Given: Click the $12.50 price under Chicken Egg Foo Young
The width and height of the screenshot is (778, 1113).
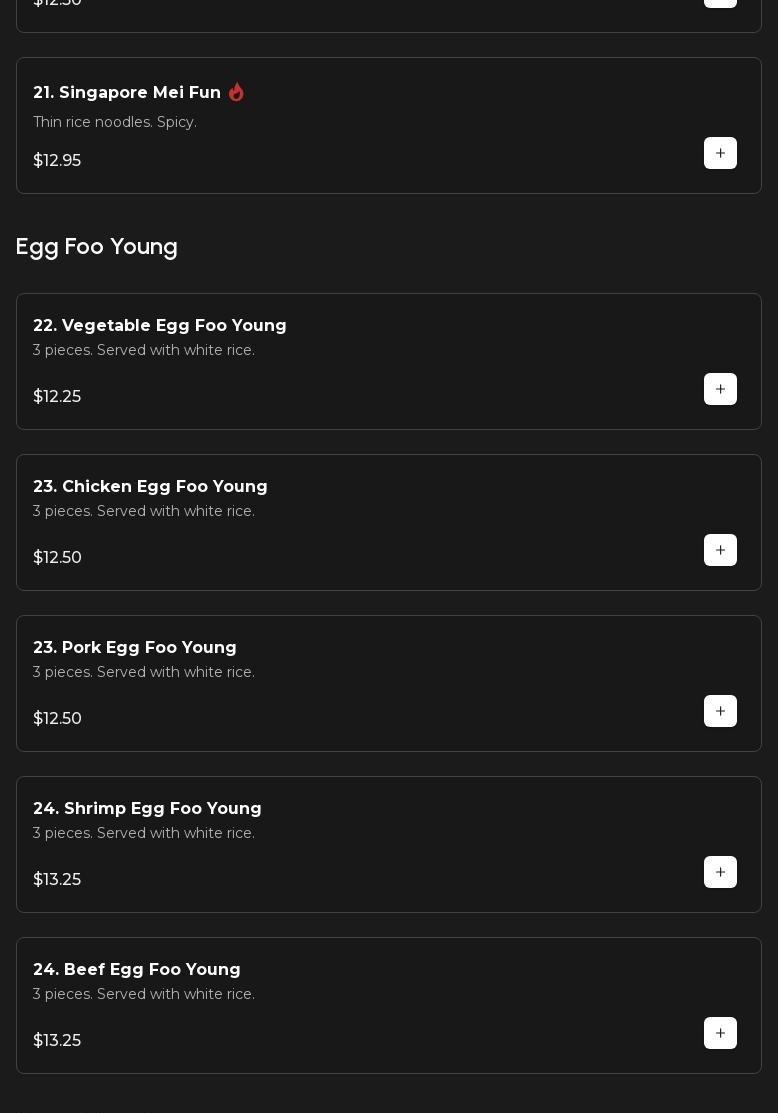Looking at the screenshot, I should click(57, 557).
